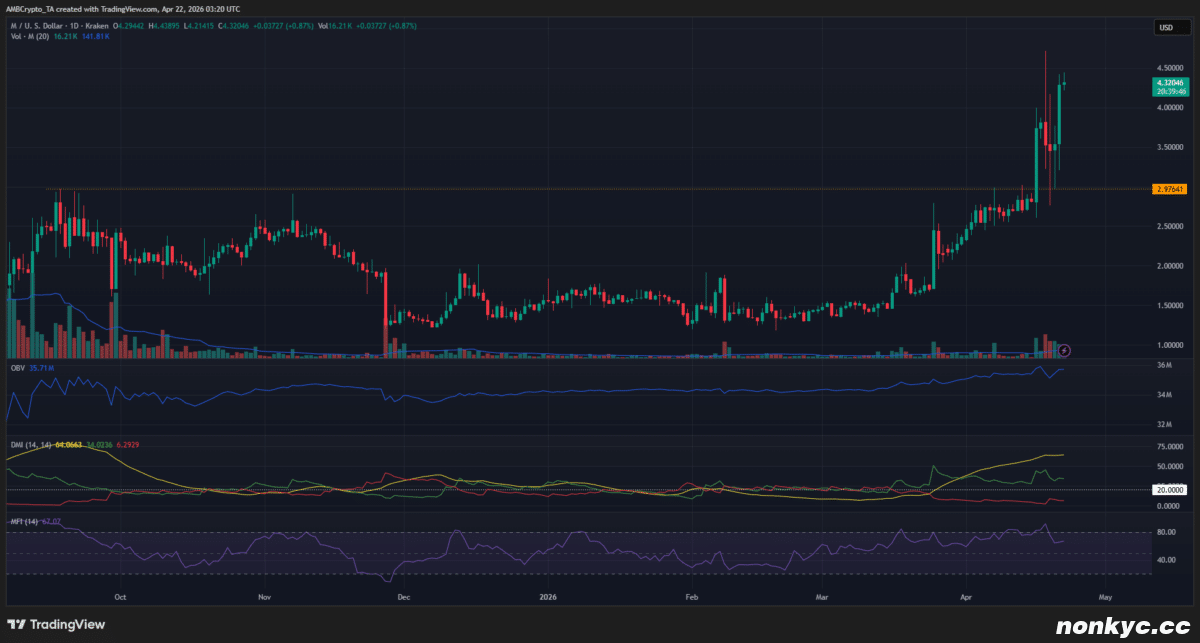
Task: Click the Dec label on the time axis
Action: pos(403,597)
